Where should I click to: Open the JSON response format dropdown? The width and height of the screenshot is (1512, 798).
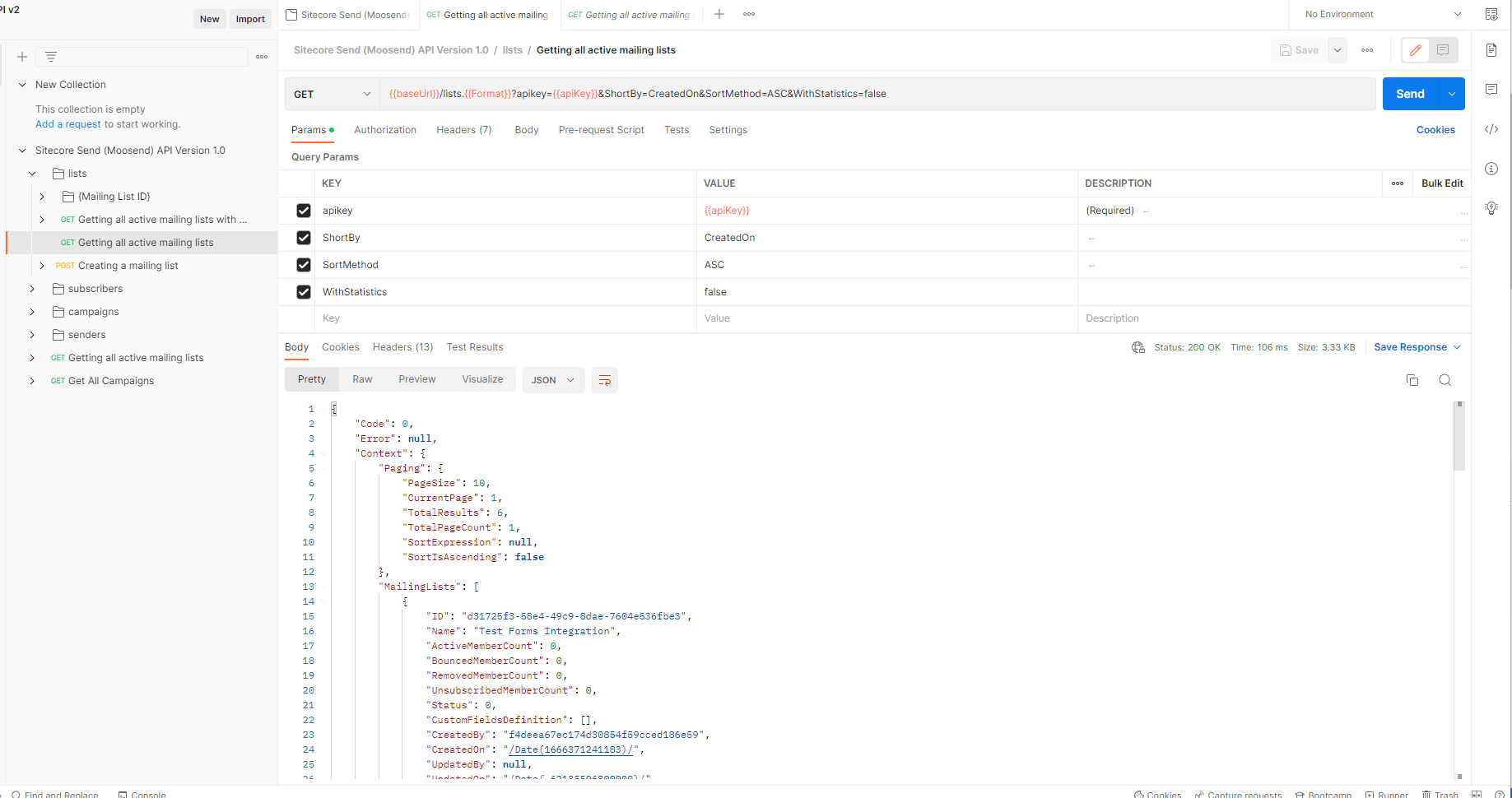(553, 380)
